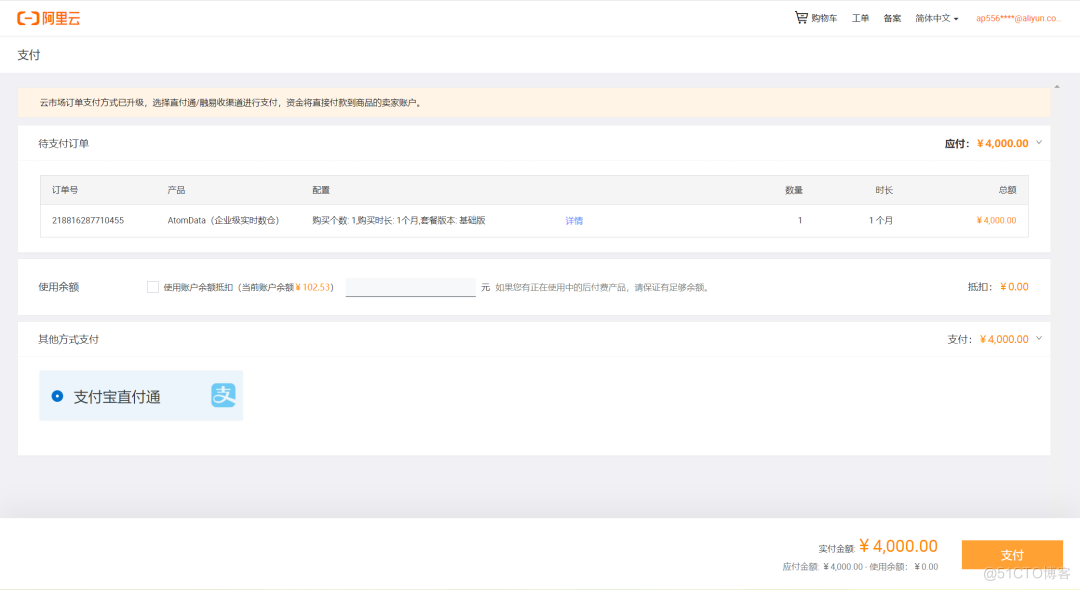Click the 实付金额 ¥4,000.00 total
The width and height of the screenshot is (1080, 590).
click(x=898, y=546)
